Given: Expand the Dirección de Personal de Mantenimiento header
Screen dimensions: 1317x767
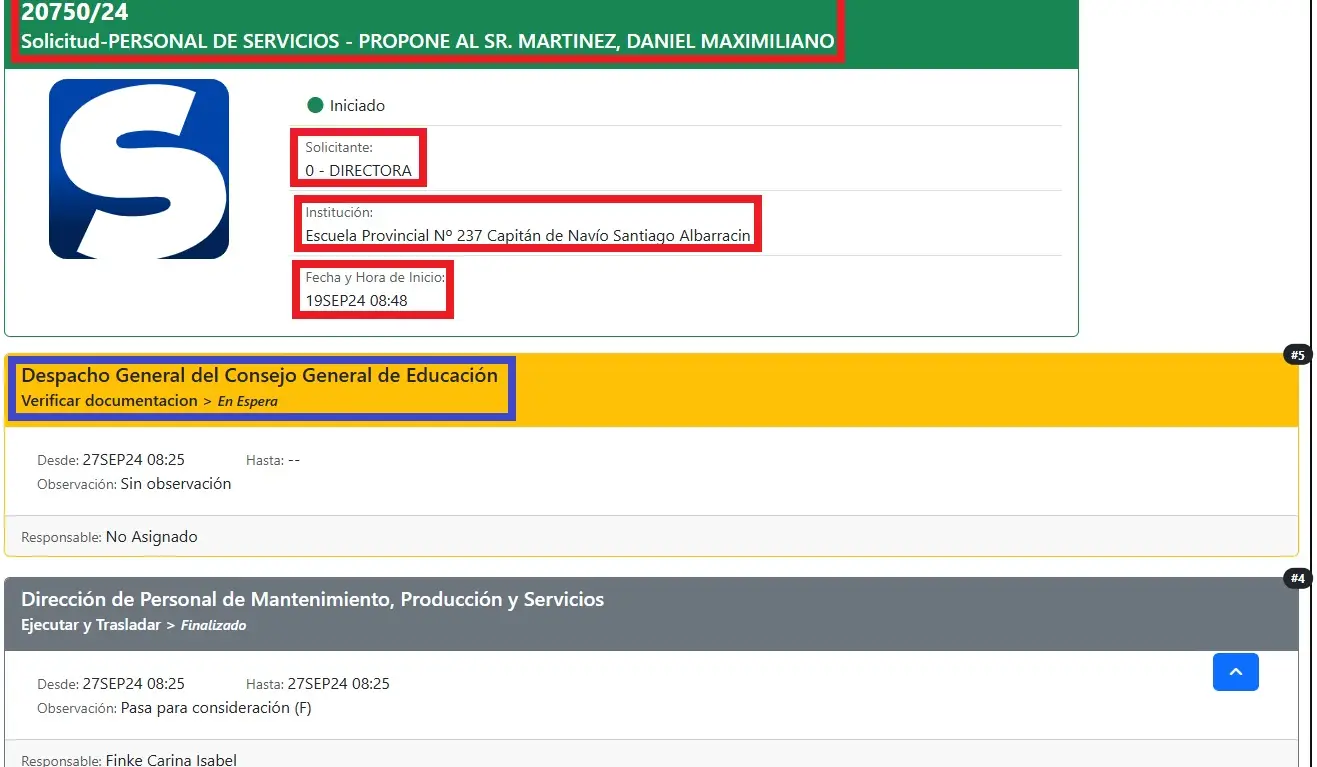Looking at the screenshot, I should point(312,600).
